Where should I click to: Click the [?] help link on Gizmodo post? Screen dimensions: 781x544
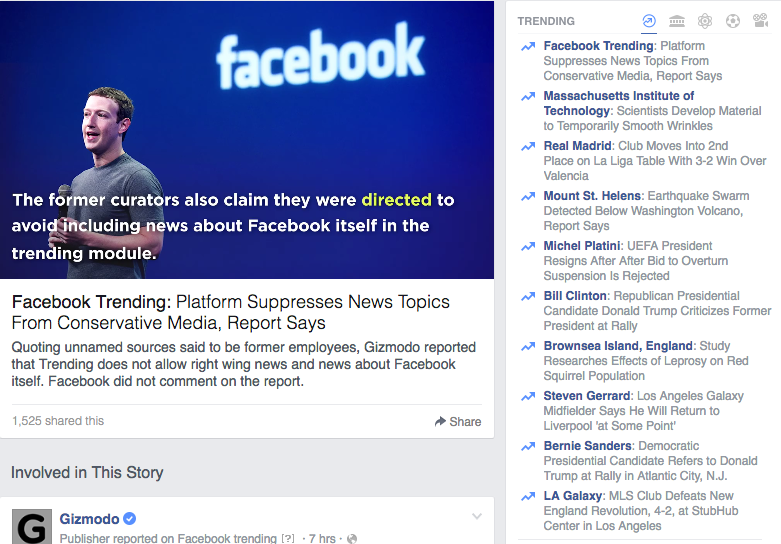pyautogui.click(x=288, y=539)
